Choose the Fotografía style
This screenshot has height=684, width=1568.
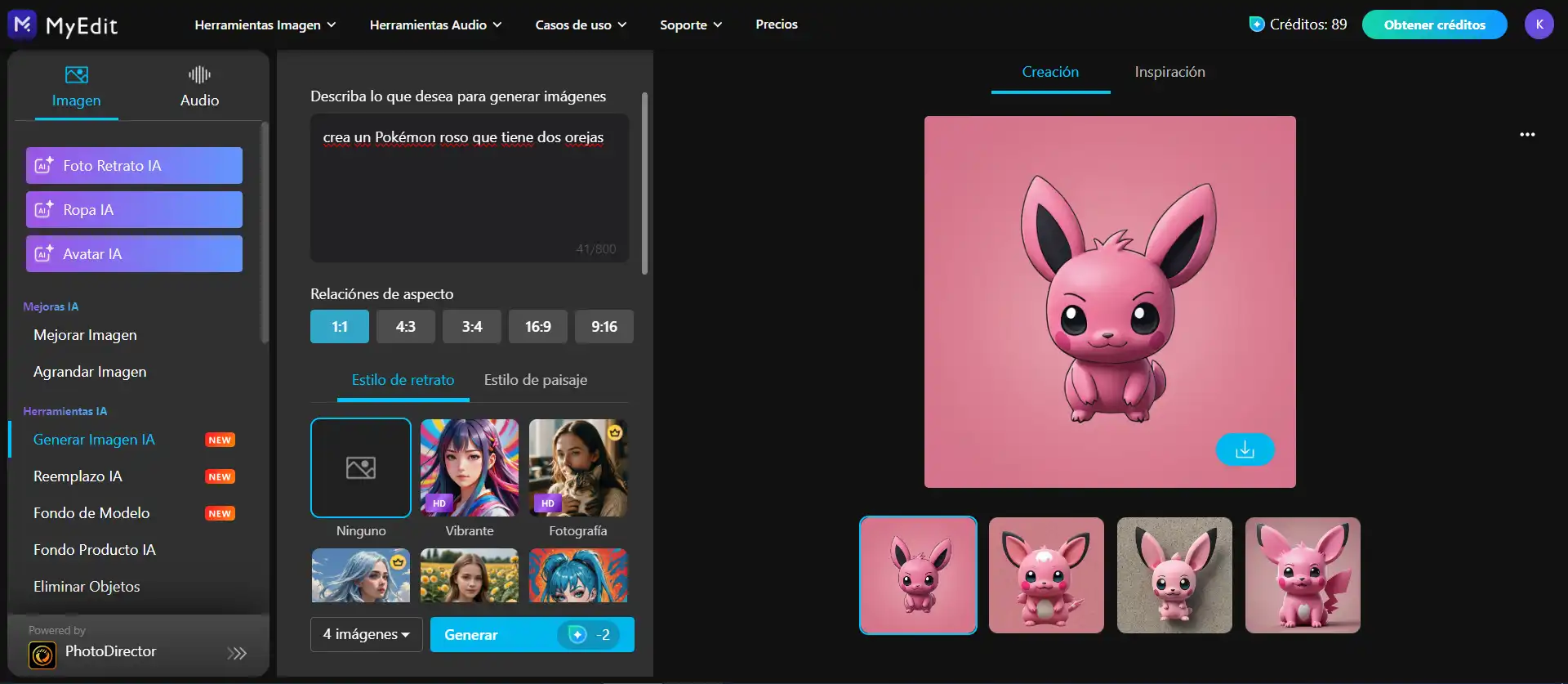point(578,468)
